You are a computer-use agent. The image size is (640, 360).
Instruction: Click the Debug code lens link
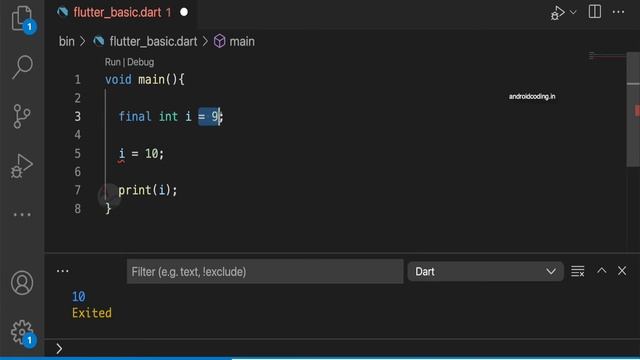pyautogui.click(x=140, y=62)
